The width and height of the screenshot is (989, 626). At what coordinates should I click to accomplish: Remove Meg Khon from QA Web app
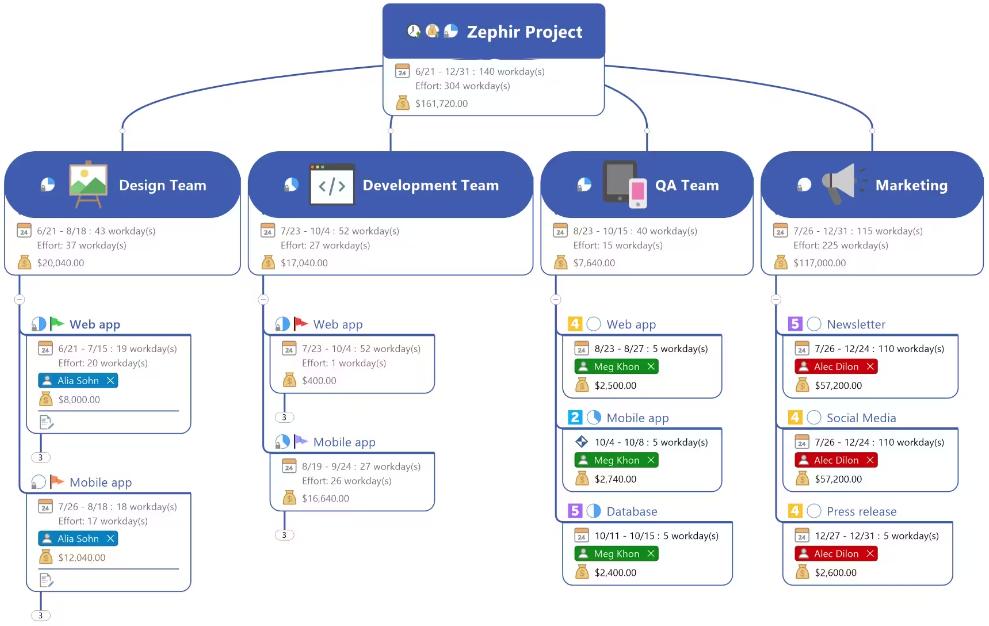[x=650, y=367]
